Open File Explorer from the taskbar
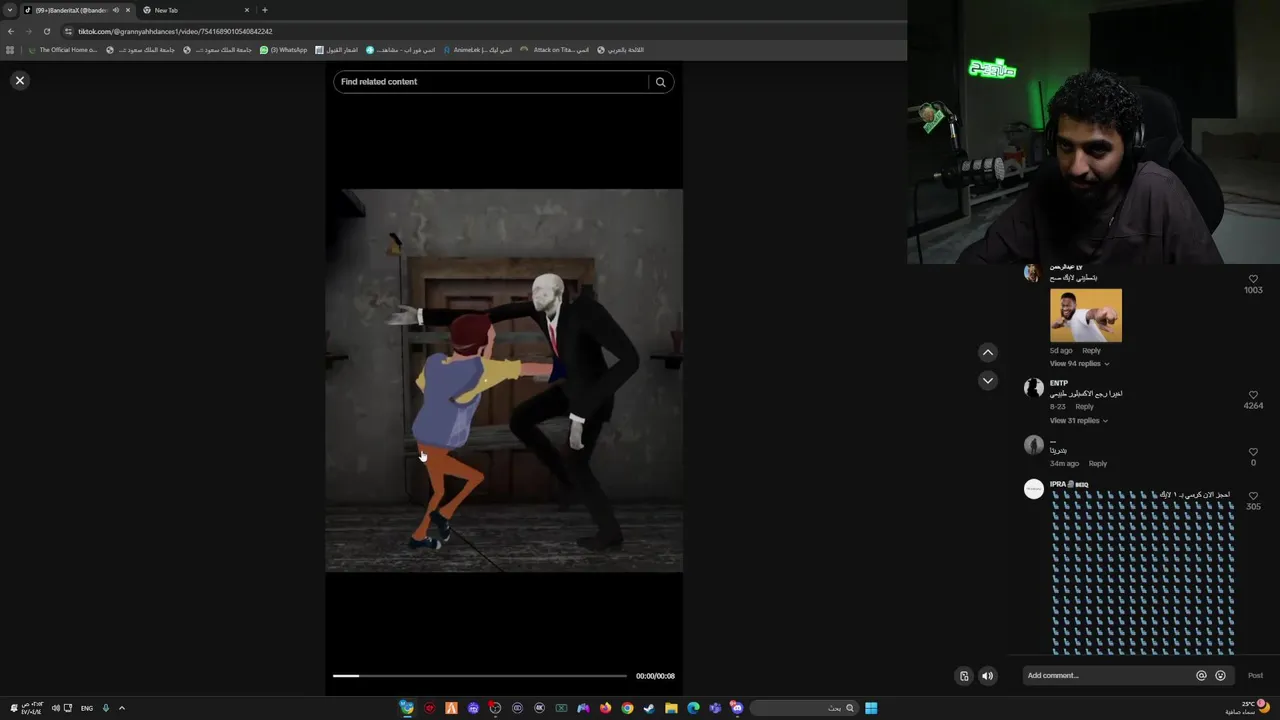 671,708
